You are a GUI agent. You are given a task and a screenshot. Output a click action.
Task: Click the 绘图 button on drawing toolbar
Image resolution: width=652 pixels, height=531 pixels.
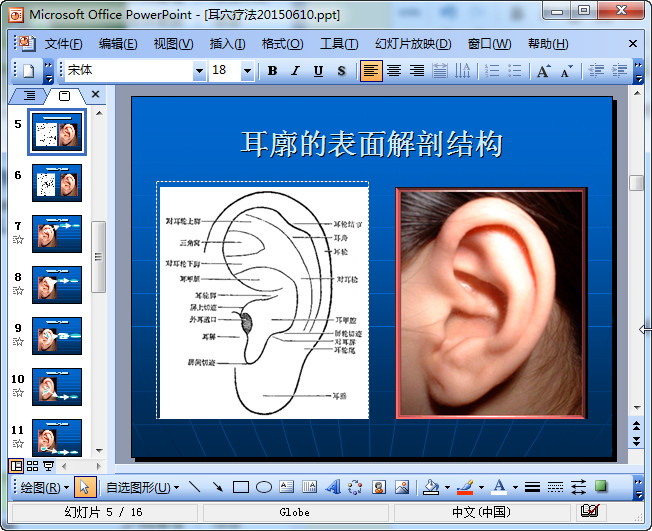45,488
